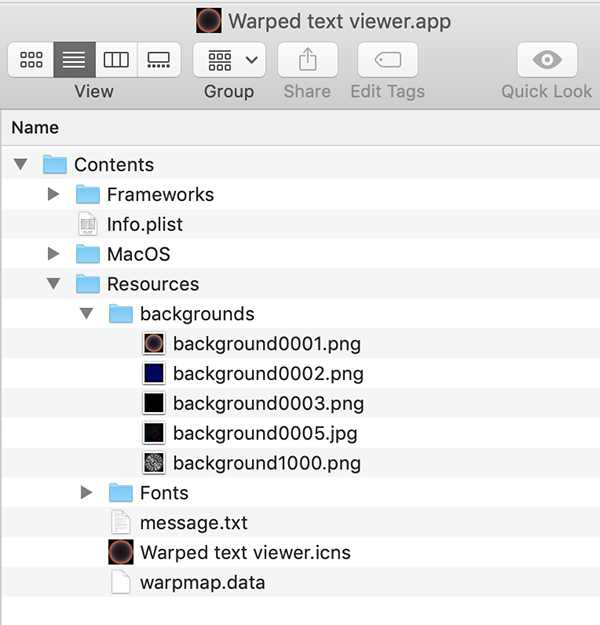The width and height of the screenshot is (600, 625).
Task: Switch to column view mode
Action: [116, 60]
